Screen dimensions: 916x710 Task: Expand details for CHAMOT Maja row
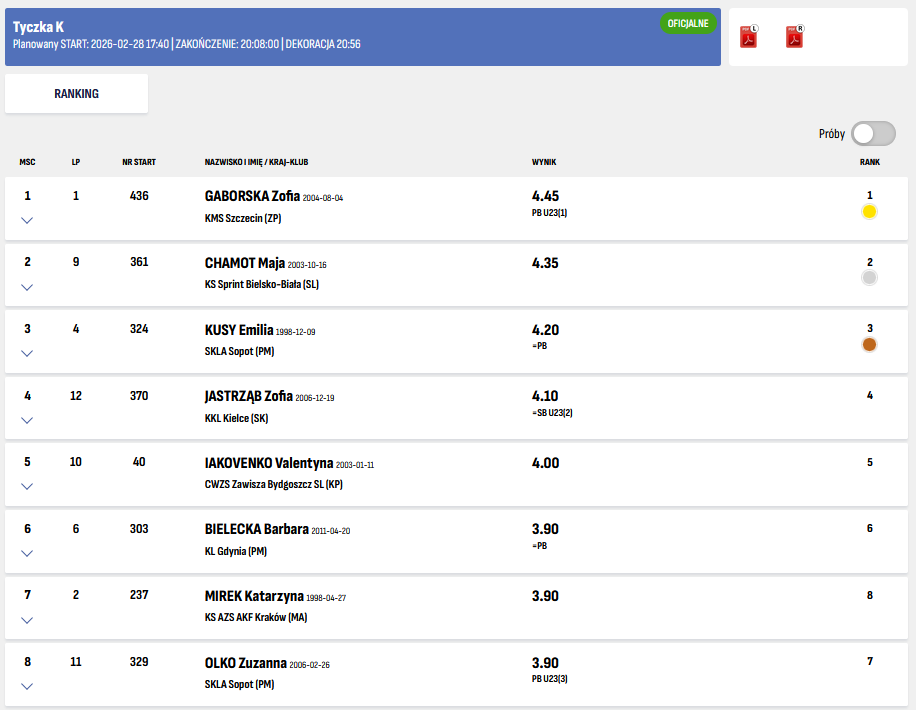[x=27, y=287]
